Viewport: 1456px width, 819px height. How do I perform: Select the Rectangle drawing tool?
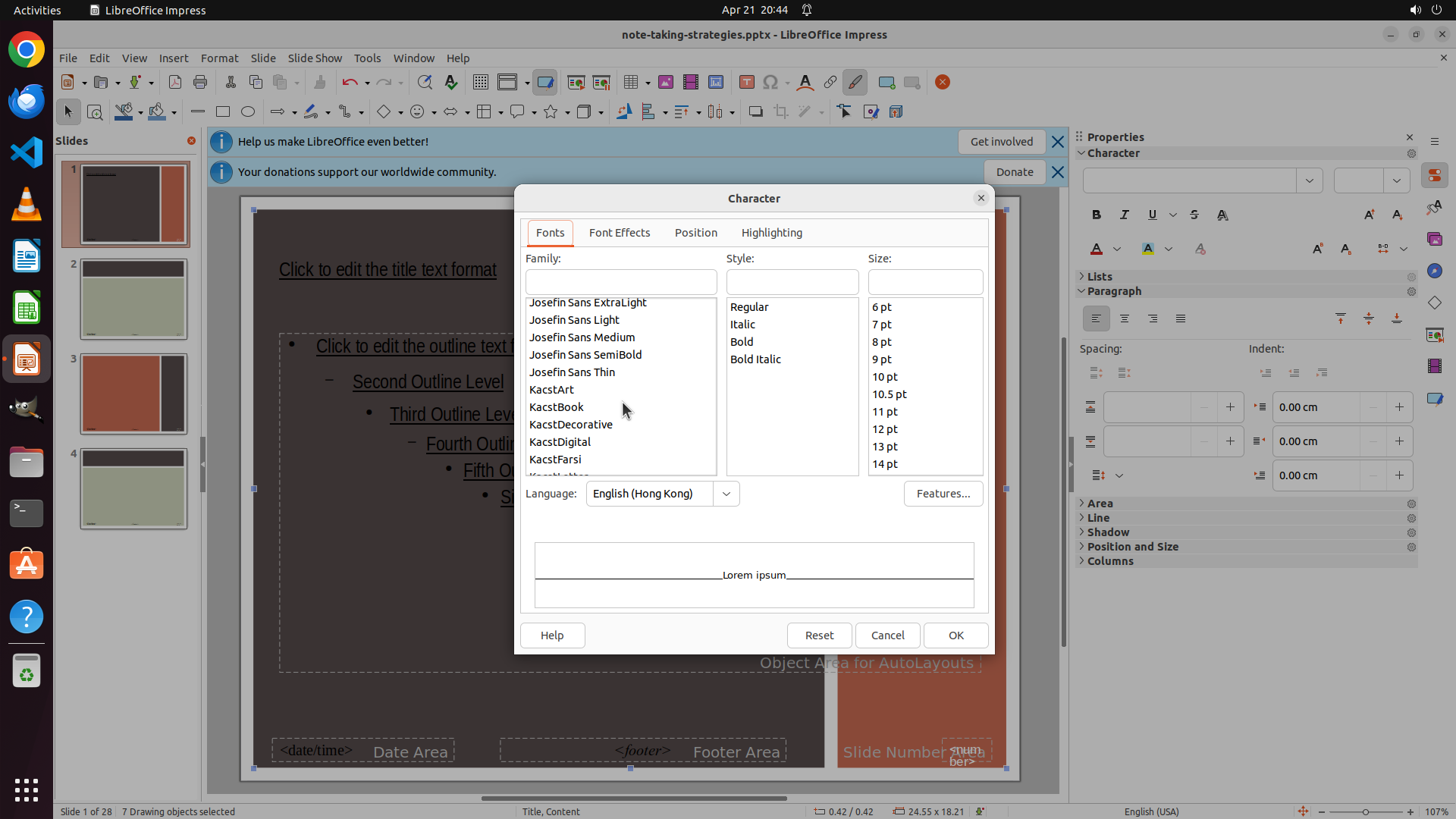pos(222,112)
